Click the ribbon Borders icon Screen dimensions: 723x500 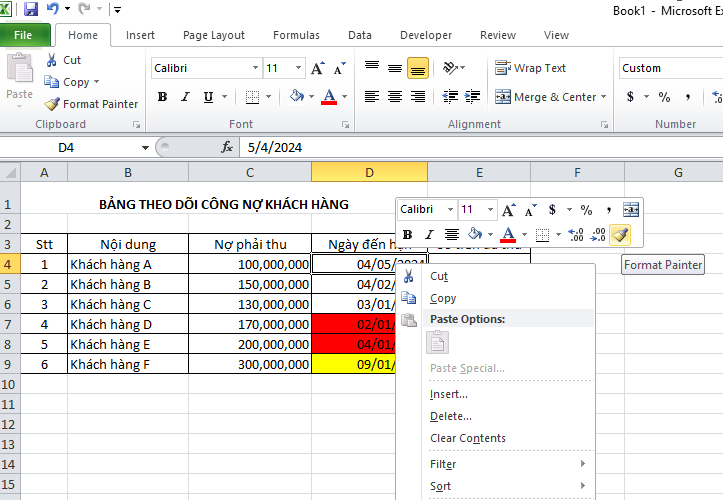(252, 97)
